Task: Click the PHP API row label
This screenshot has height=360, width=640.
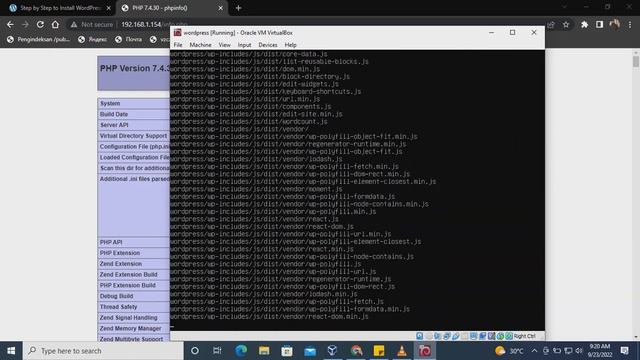Action: pos(111,242)
